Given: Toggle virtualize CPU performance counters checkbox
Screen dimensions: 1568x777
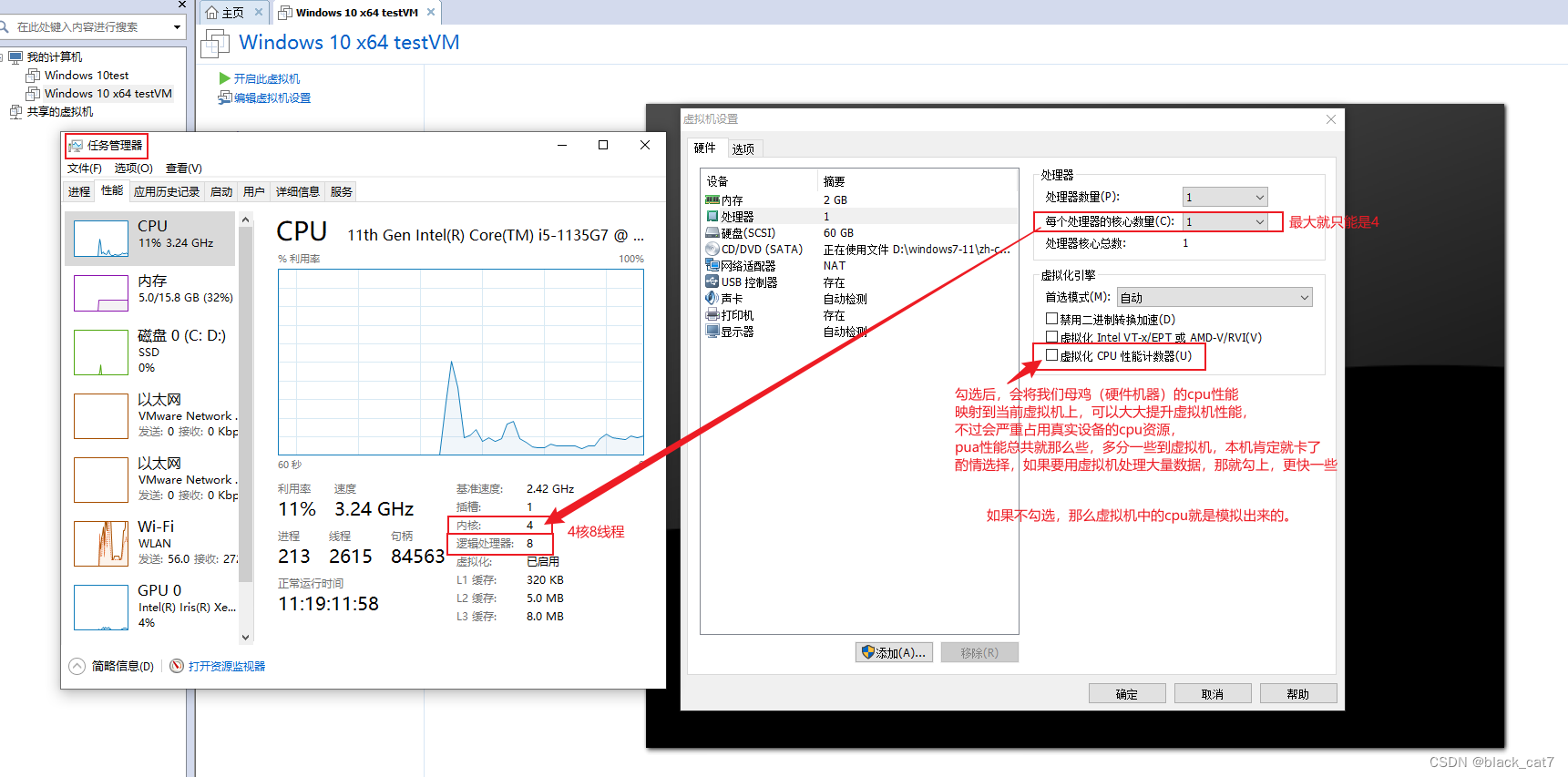Looking at the screenshot, I should [x=1051, y=355].
